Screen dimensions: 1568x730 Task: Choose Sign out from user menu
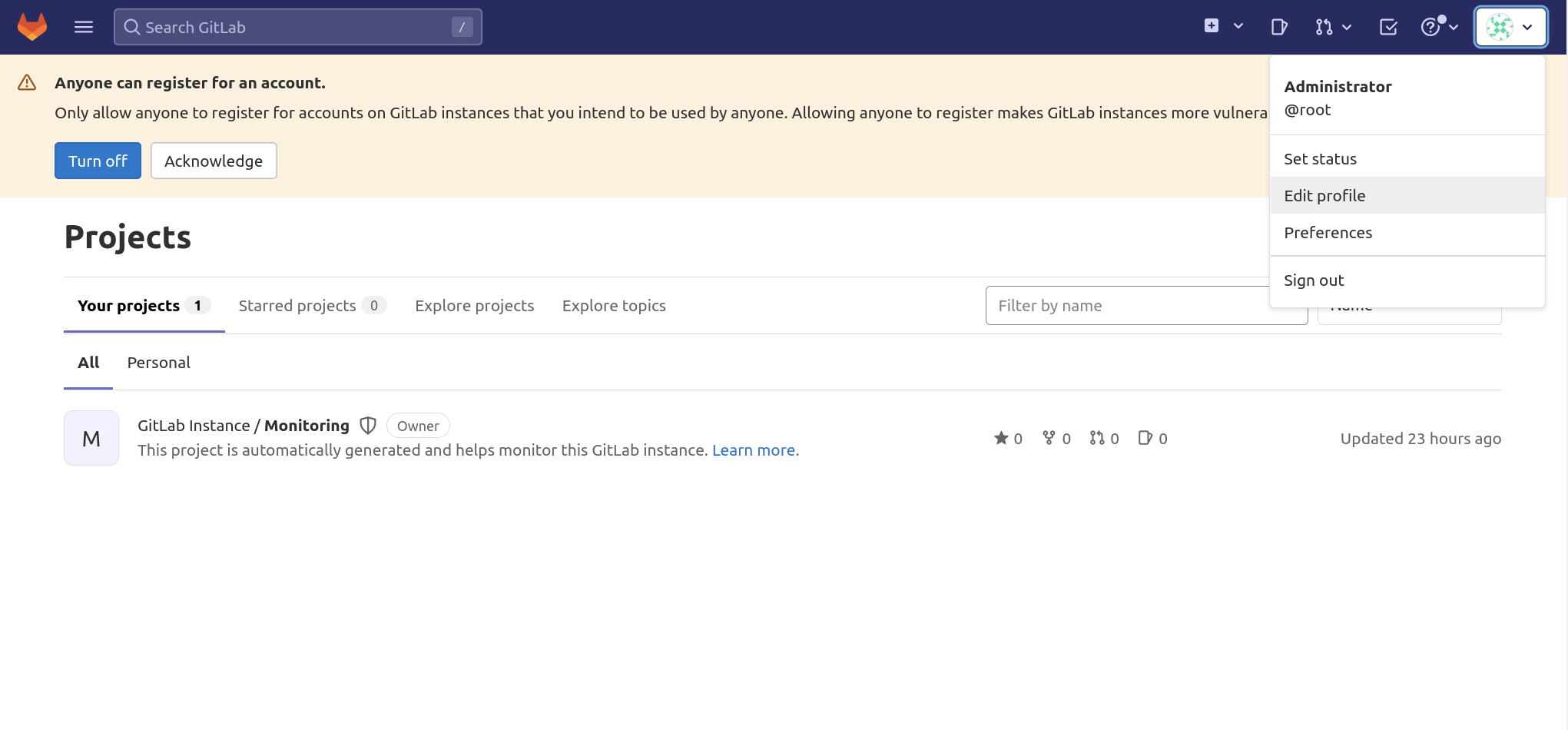[1314, 280]
